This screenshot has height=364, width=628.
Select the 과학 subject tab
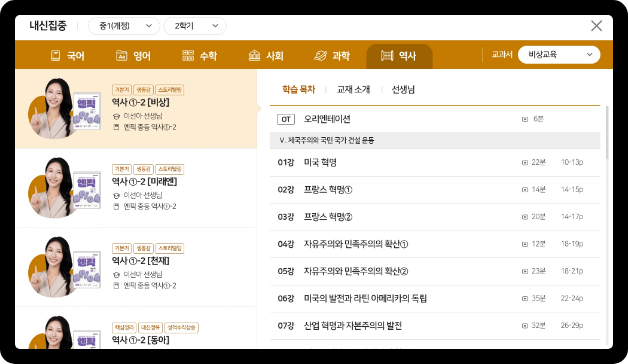pos(332,55)
